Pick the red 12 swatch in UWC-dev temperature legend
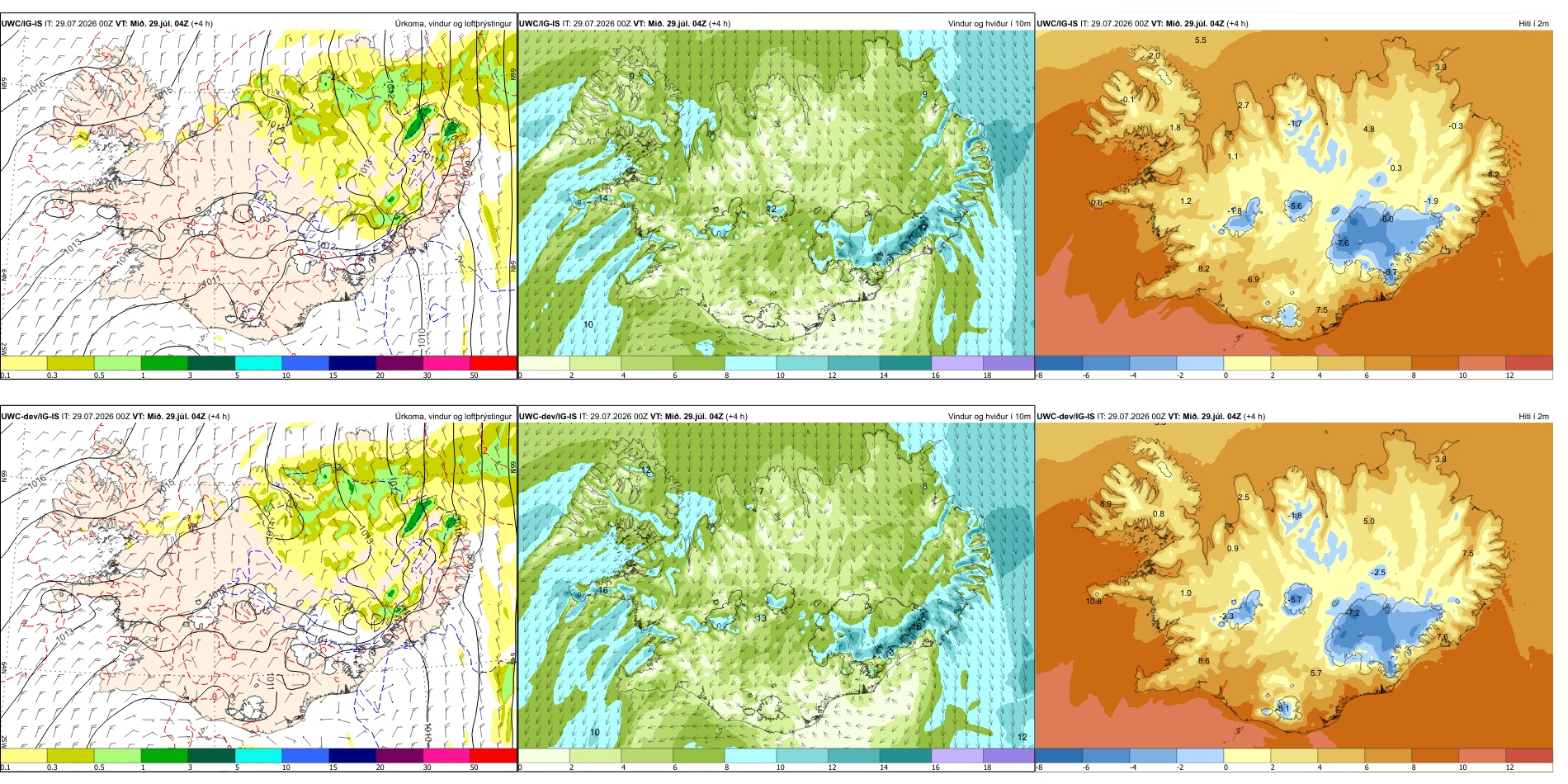Screen dimensions: 1568x784 (1529, 755)
